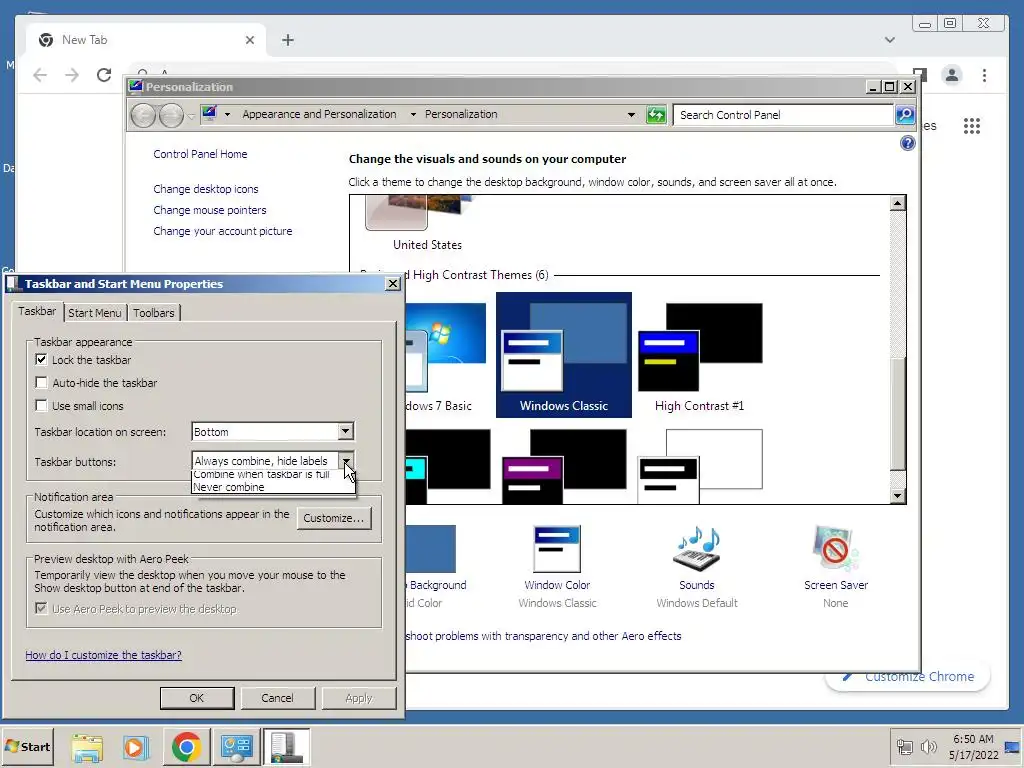Open the taskbar clock showing 6:50 AM
This screenshot has height=768, width=1024.
click(x=973, y=747)
